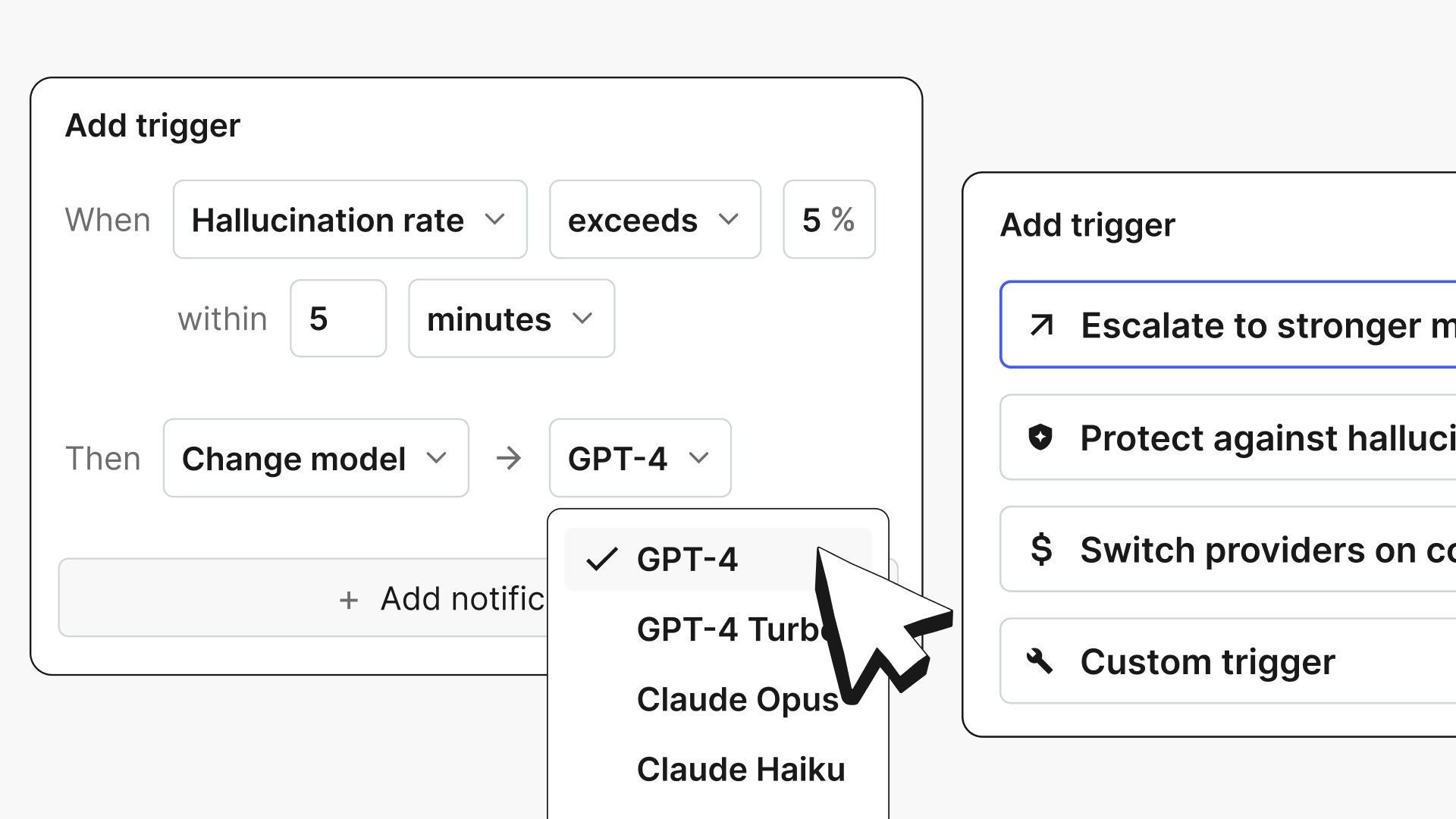Select the checked GPT-4 menu entry
The height and width of the screenshot is (819, 1456).
[717, 560]
